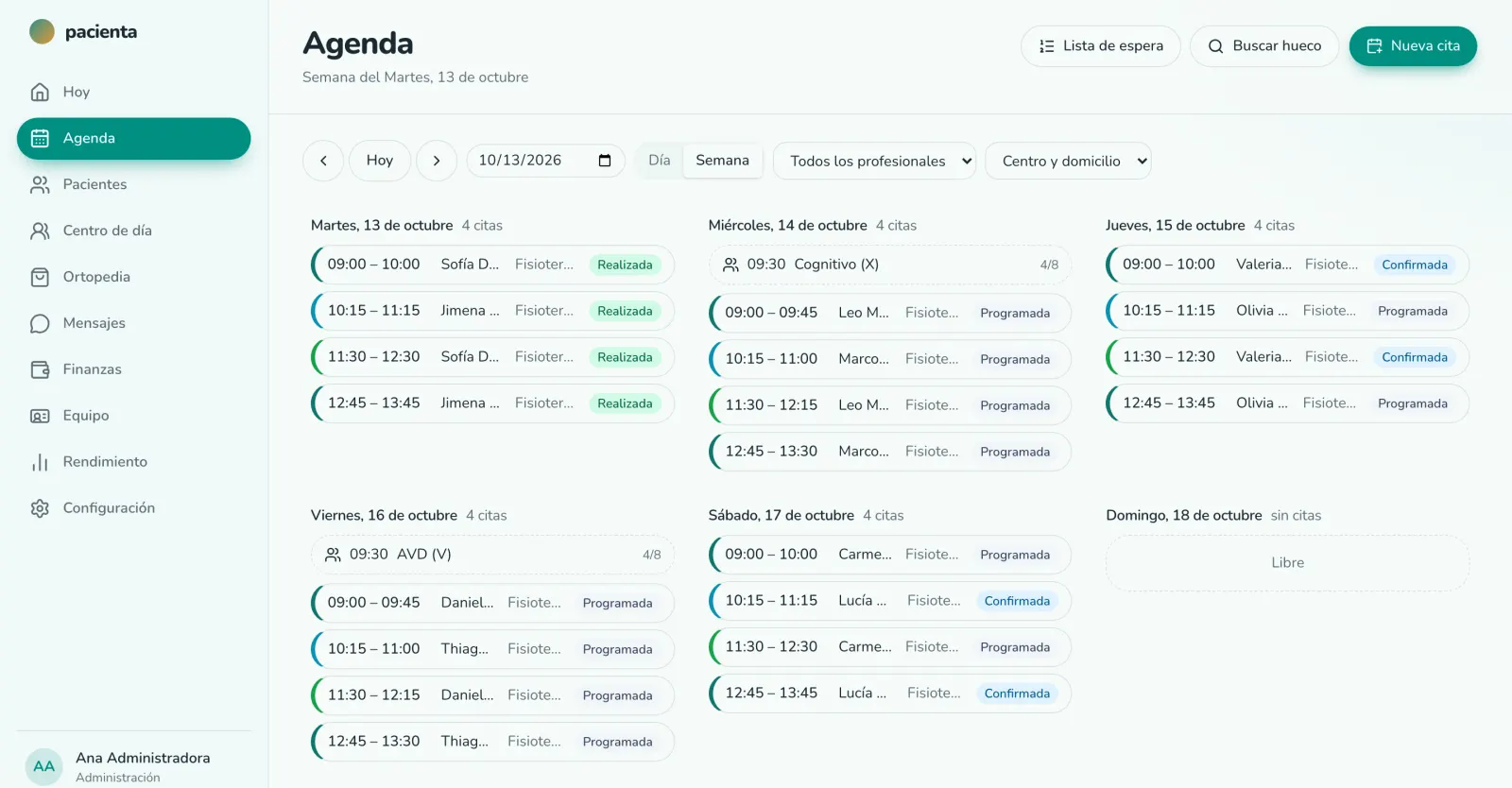Open the date picker calendar icon
The image size is (1512, 788).
click(605, 161)
